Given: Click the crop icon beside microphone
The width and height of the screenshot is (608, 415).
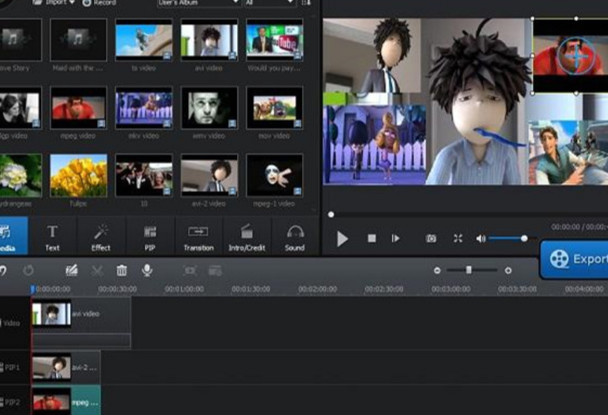Looking at the screenshot, I should tap(190, 270).
